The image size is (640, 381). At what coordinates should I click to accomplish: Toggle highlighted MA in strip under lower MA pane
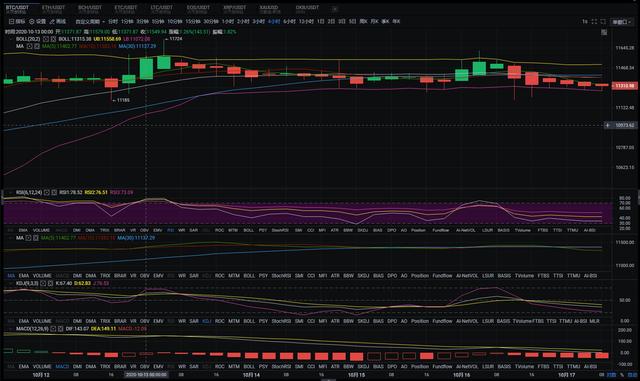click(x=11, y=276)
